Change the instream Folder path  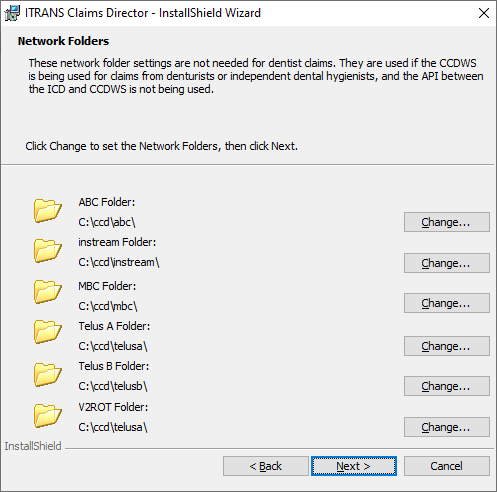[447, 263]
